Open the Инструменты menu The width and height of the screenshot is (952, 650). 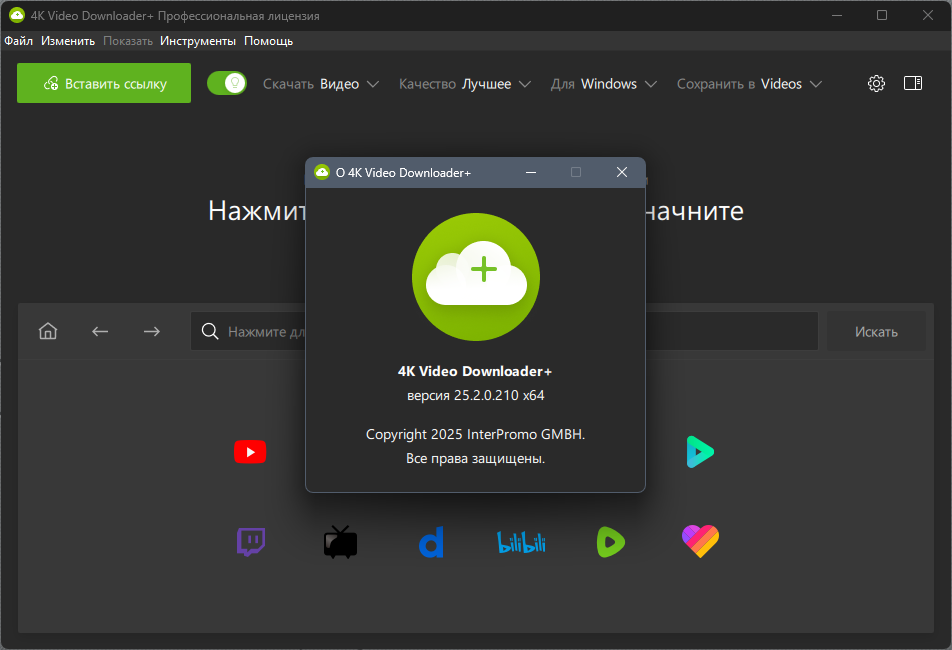click(198, 41)
